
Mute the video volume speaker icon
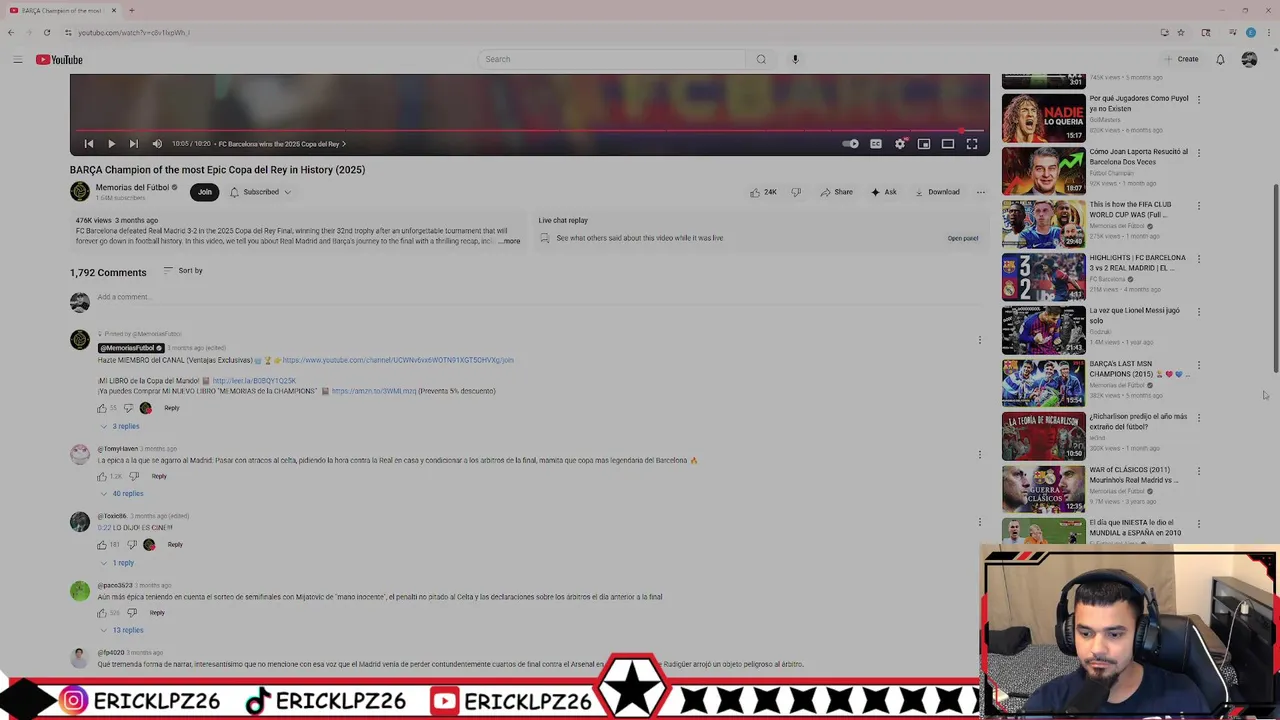point(157,144)
